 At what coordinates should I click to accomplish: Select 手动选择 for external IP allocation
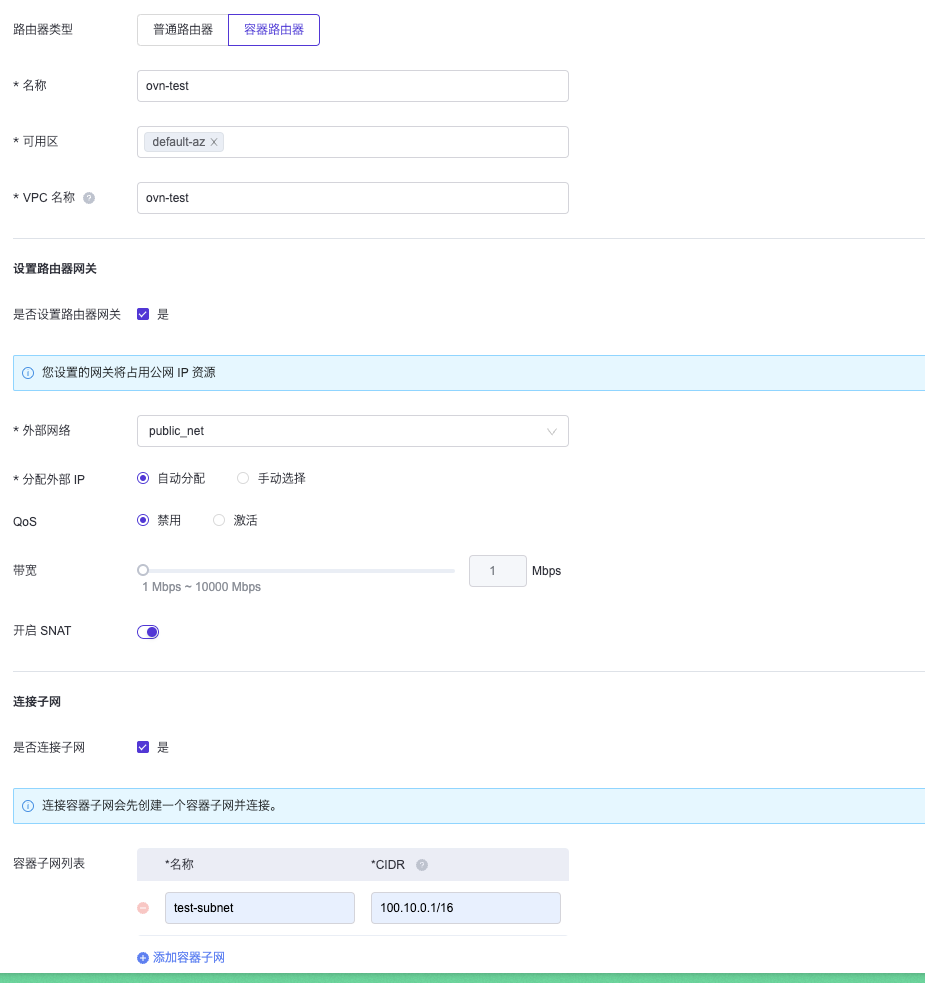tap(243, 478)
